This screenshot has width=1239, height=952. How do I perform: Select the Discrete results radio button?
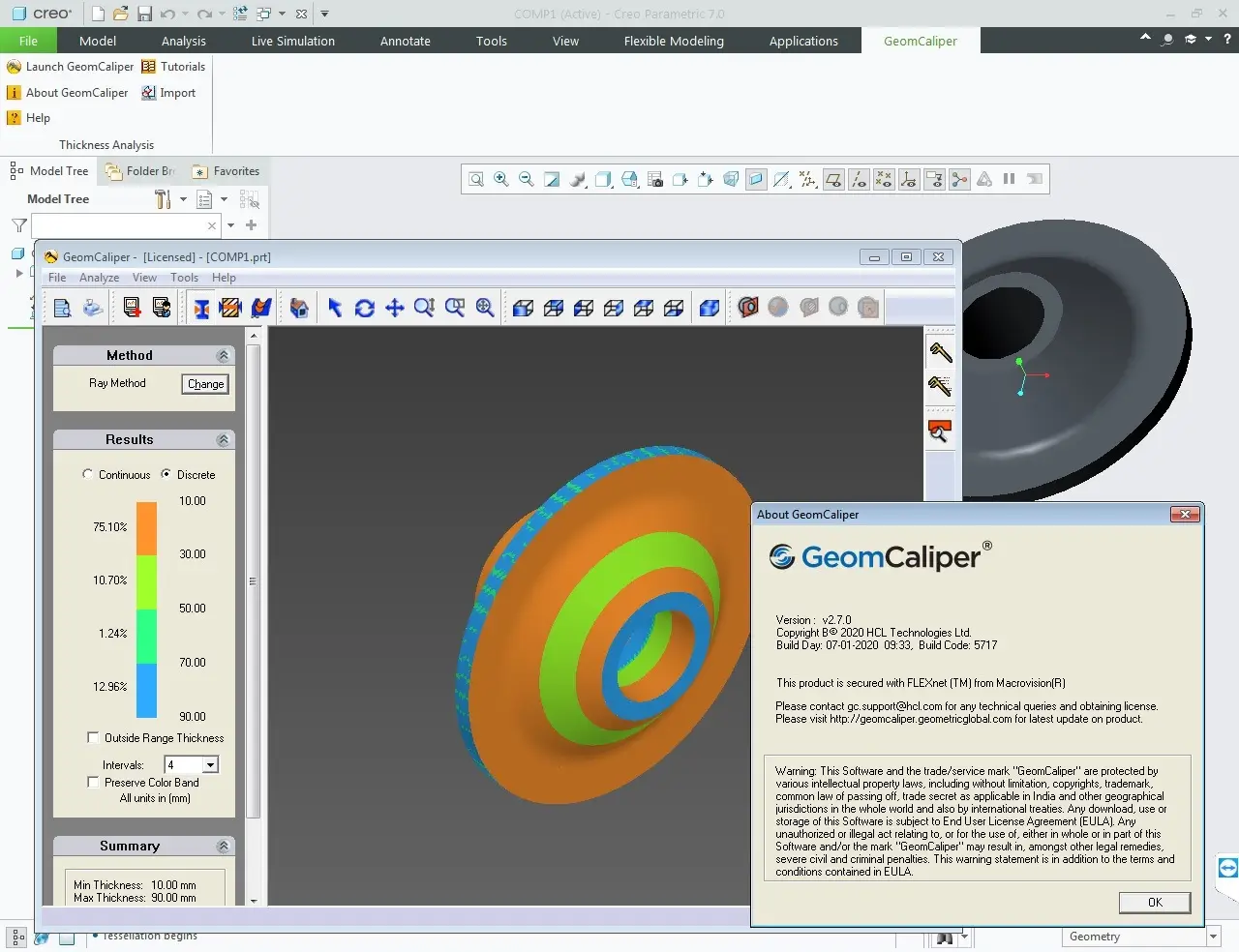coord(166,474)
